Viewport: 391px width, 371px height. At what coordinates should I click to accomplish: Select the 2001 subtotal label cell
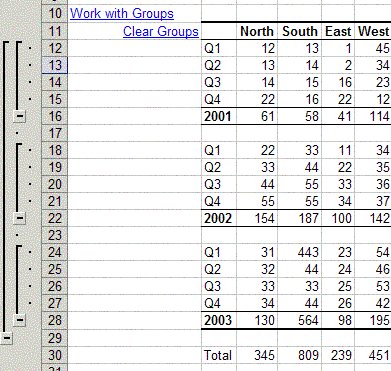[219, 116]
